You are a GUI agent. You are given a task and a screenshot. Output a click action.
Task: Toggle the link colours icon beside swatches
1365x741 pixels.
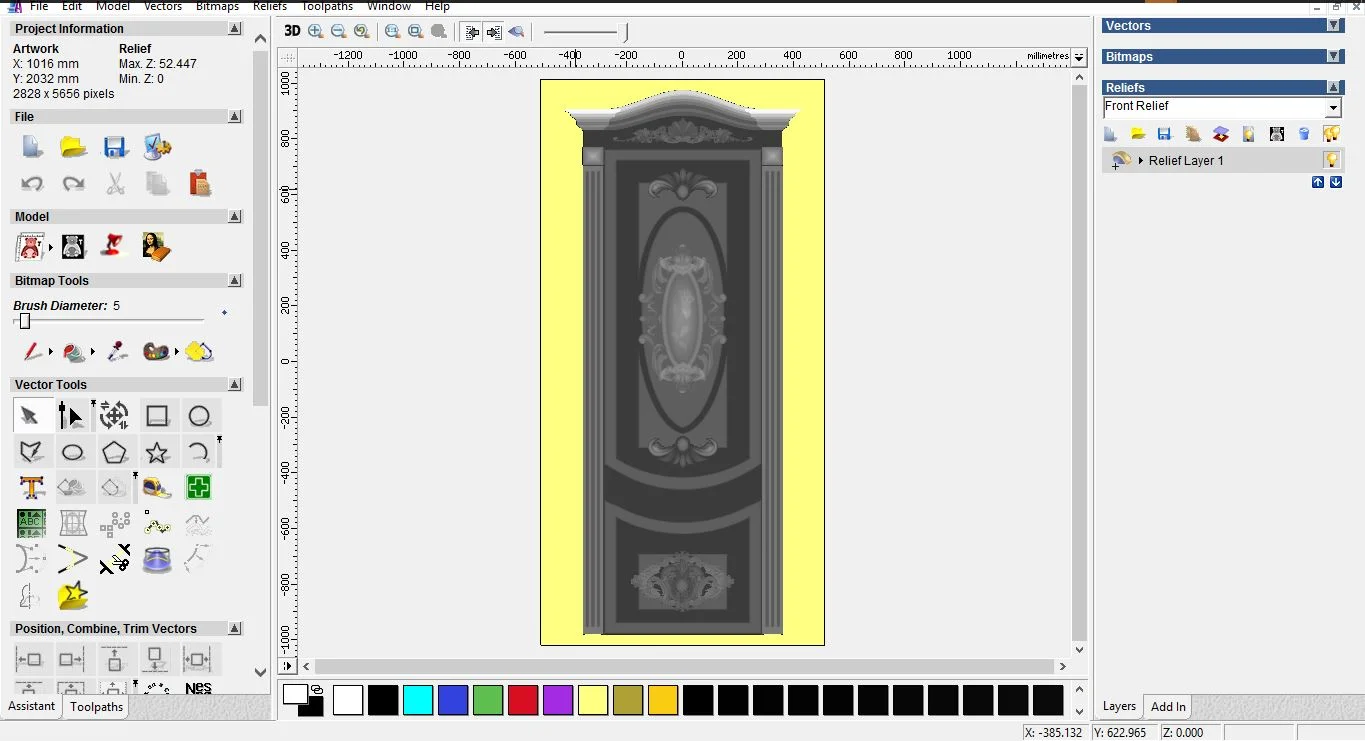[x=317, y=690]
